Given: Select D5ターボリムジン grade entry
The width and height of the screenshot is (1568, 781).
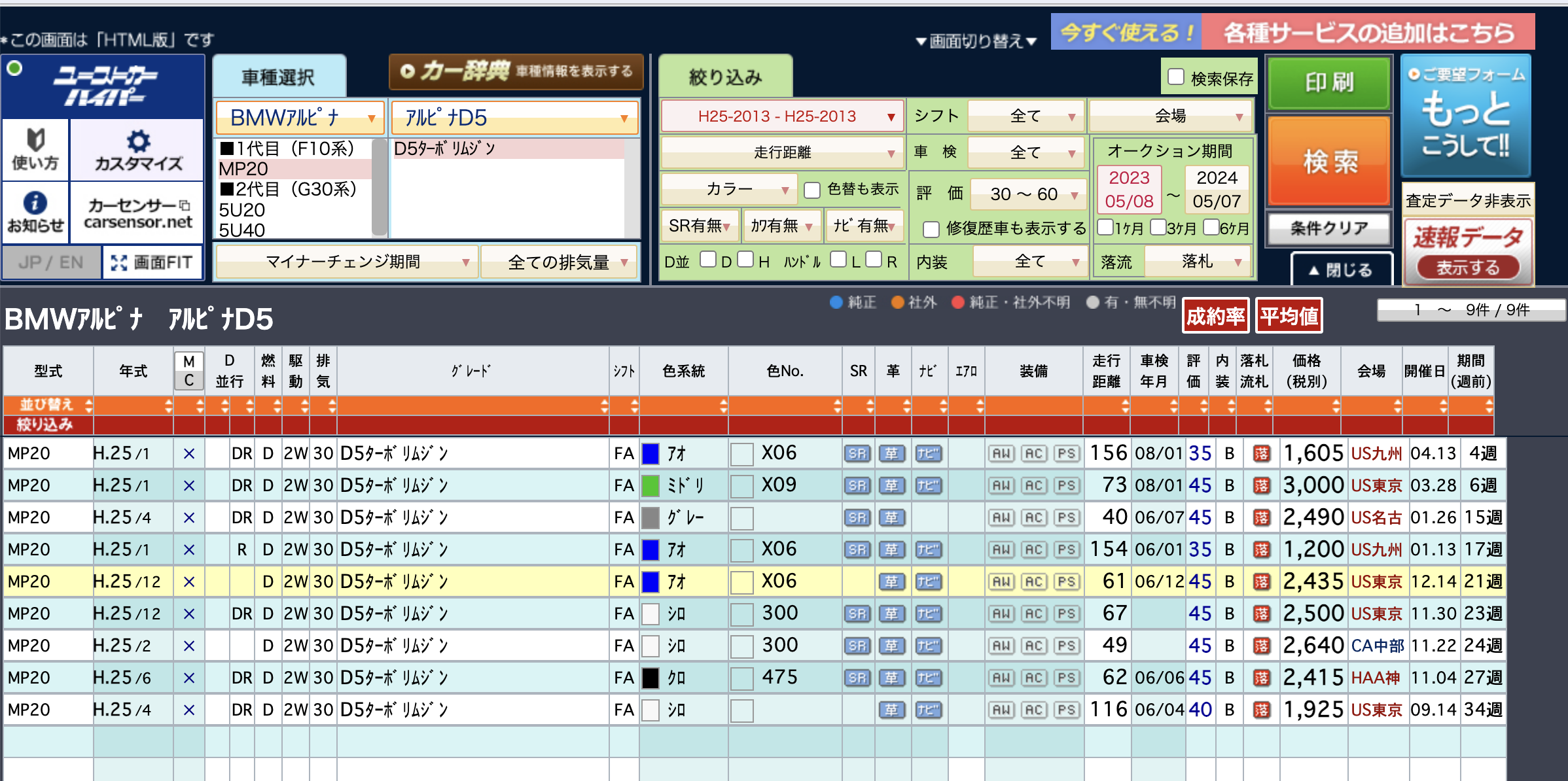Looking at the screenshot, I should 507,149.
